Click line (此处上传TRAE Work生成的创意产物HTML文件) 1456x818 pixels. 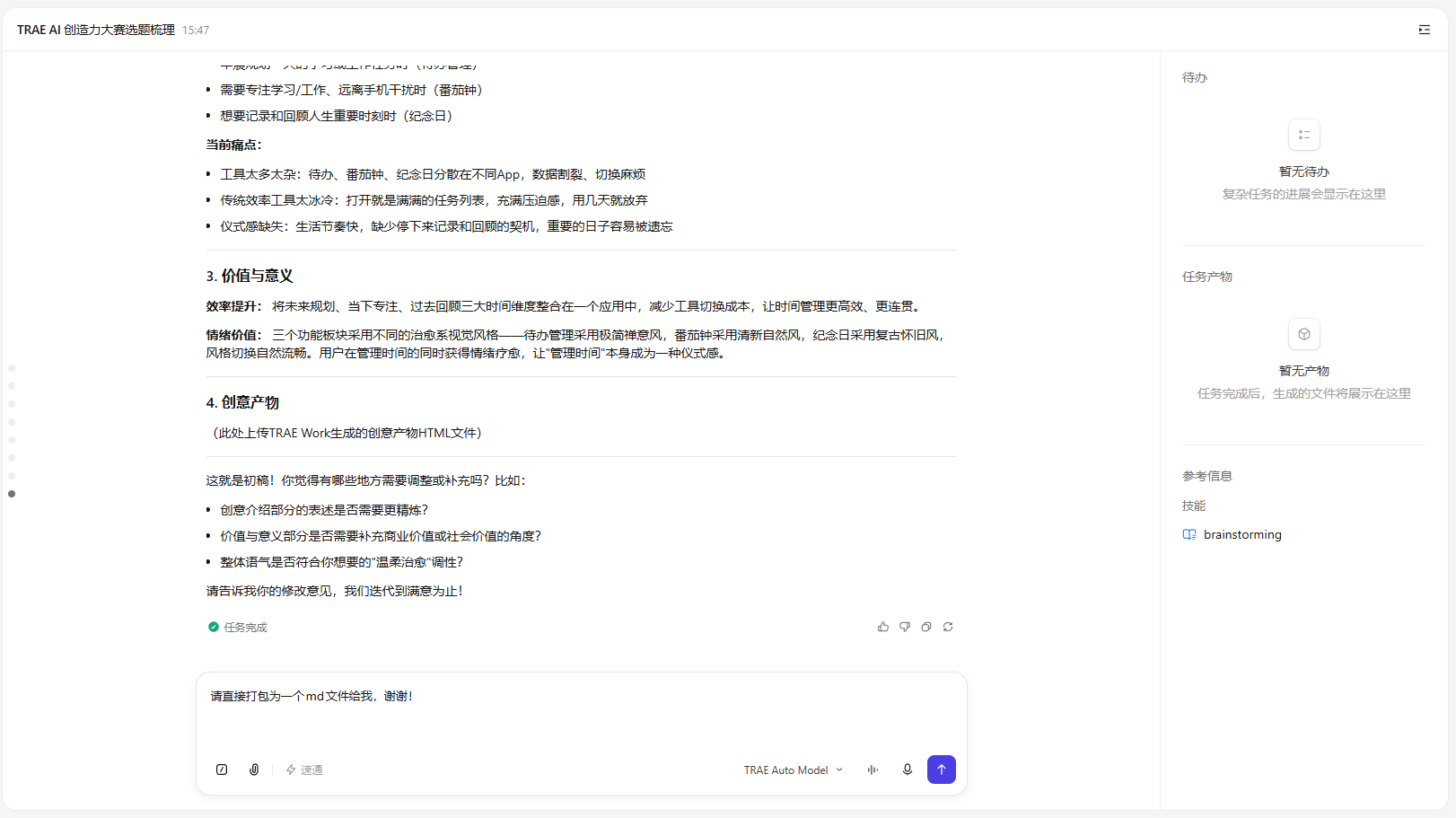pyautogui.click(x=347, y=433)
